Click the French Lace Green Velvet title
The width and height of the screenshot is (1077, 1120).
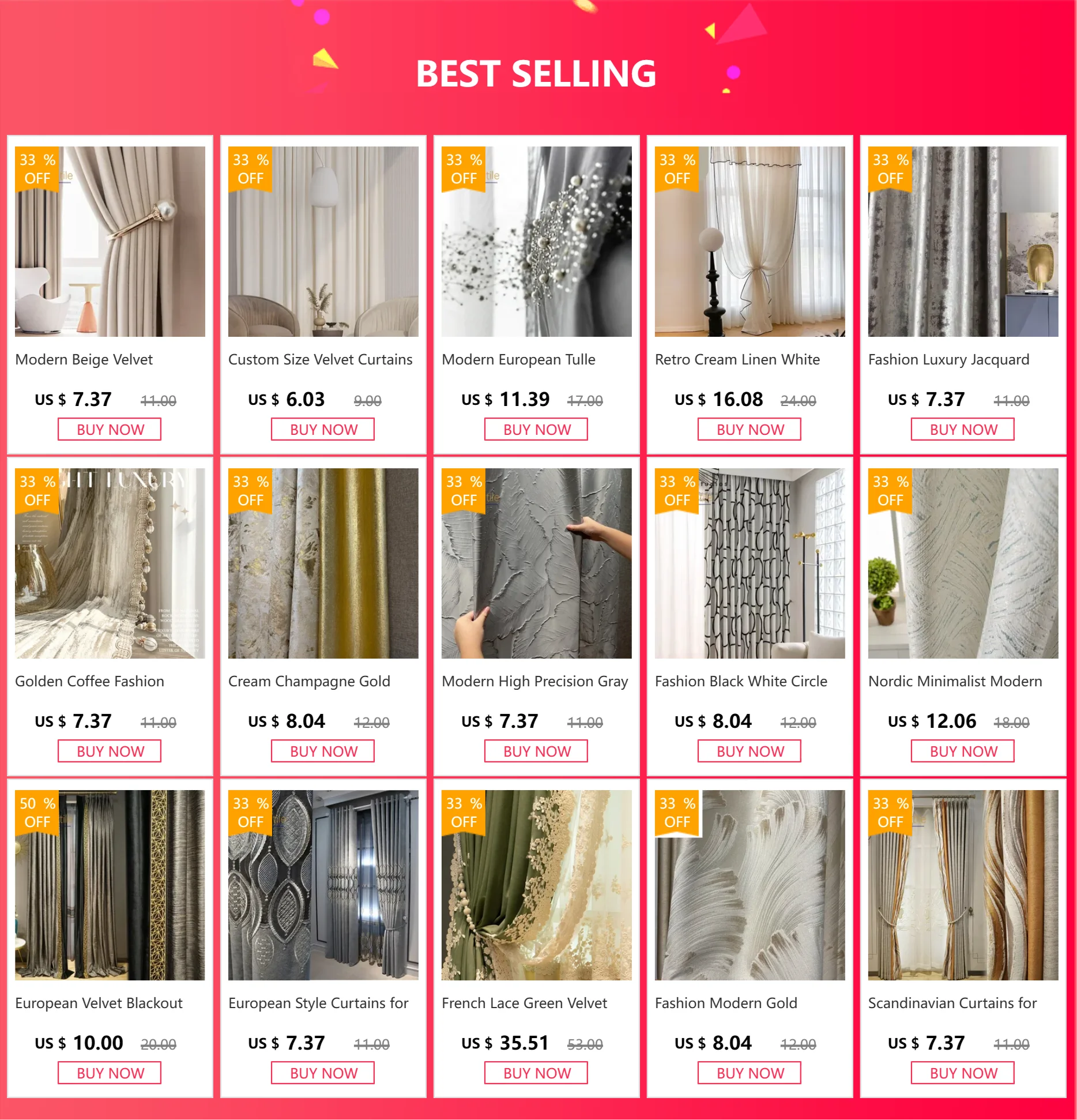tap(524, 1003)
